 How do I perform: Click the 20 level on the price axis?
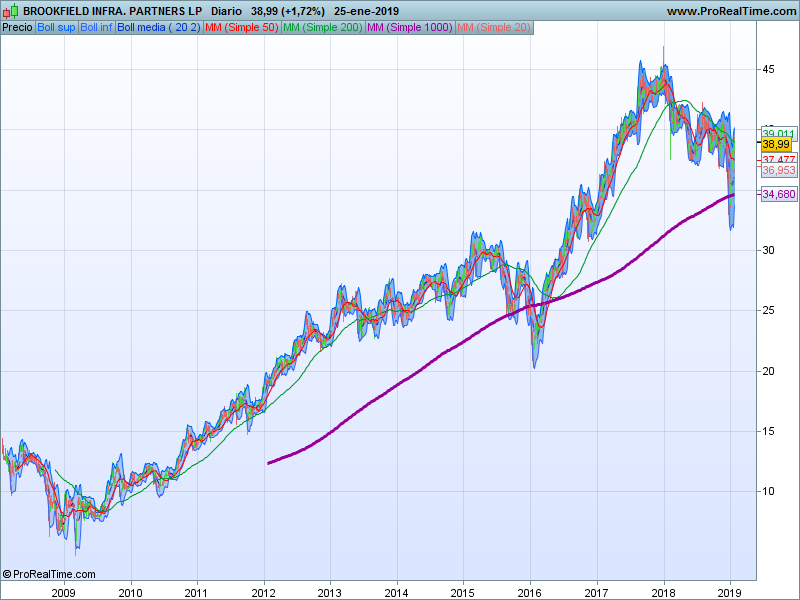768,371
